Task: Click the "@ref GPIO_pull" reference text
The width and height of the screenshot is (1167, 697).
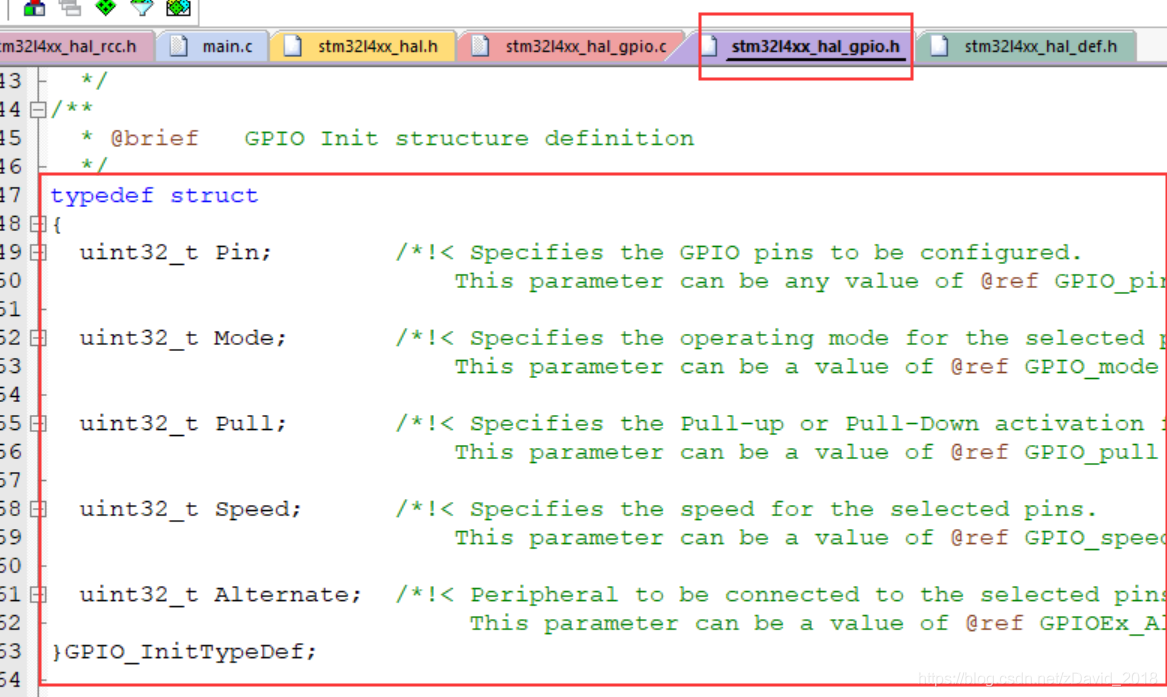Action: pyautogui.click(x=1054, y=452)
